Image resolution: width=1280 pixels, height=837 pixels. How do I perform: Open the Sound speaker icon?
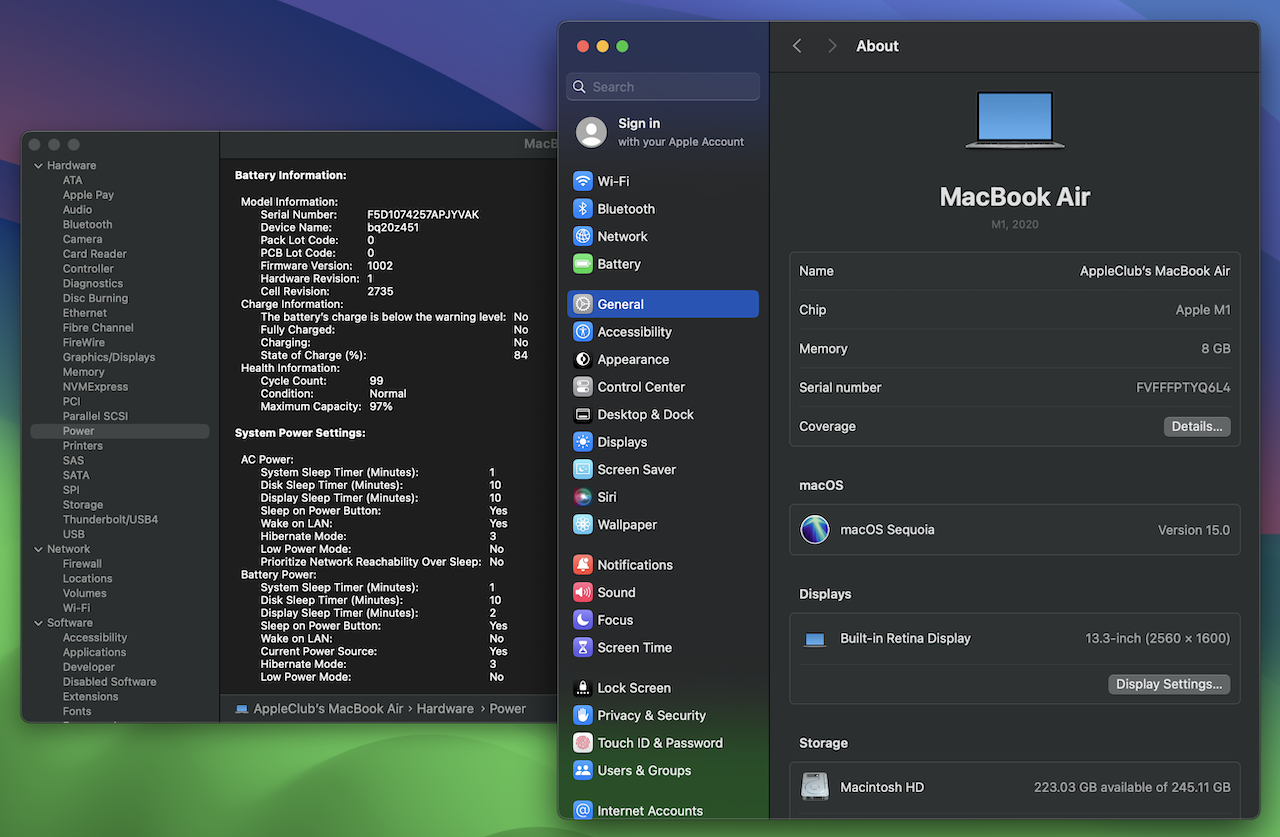pos(583,592)
